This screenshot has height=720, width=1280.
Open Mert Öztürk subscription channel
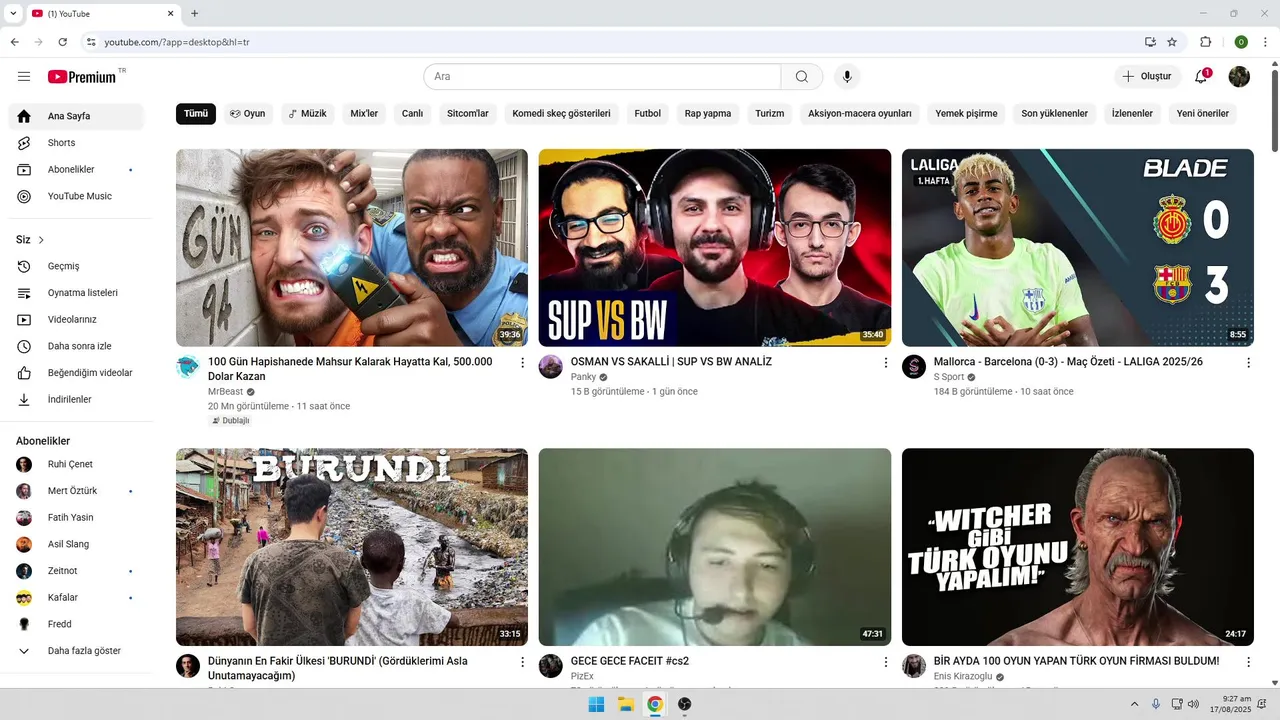(x=76, y=491)
